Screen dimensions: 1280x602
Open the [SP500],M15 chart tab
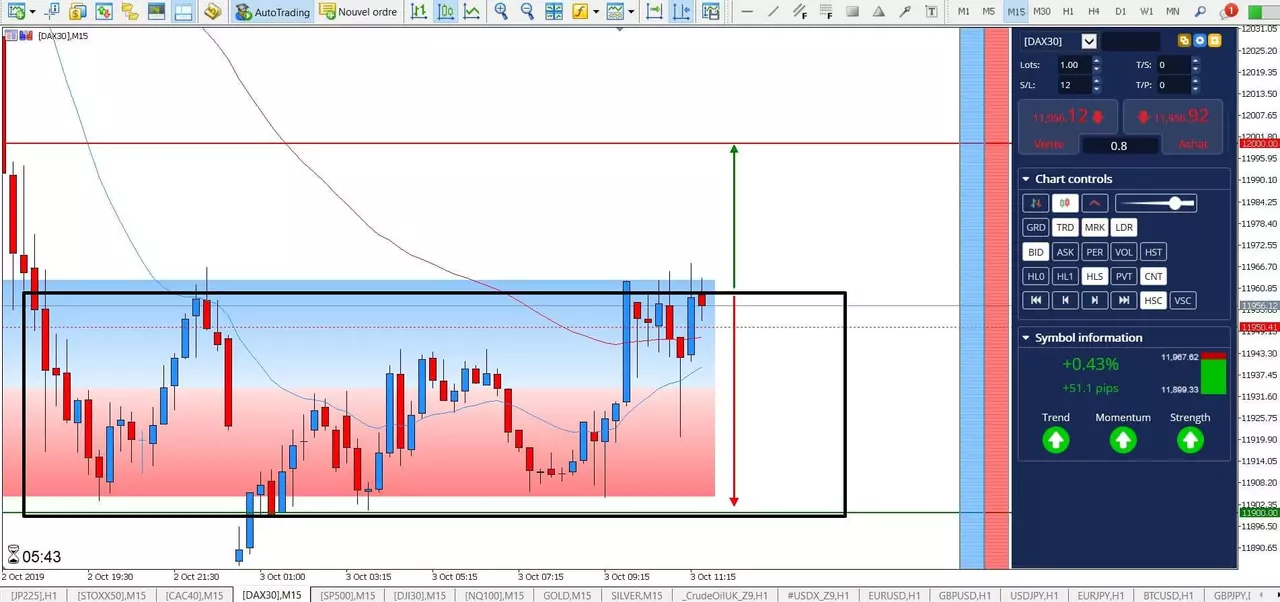tap(348, 595)
